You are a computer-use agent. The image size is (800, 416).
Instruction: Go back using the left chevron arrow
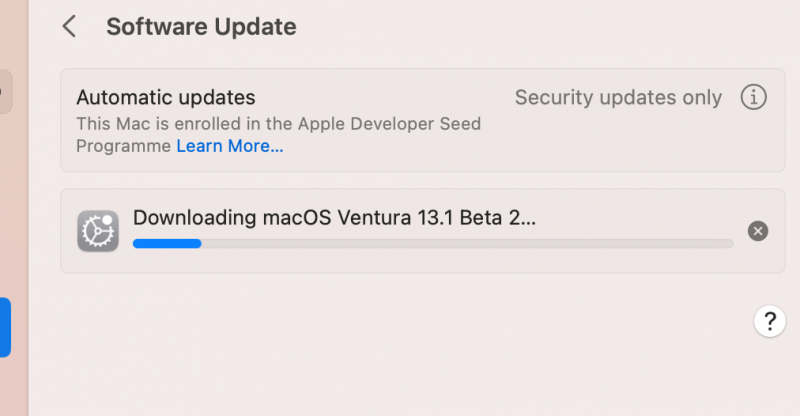tap(69, 27)
